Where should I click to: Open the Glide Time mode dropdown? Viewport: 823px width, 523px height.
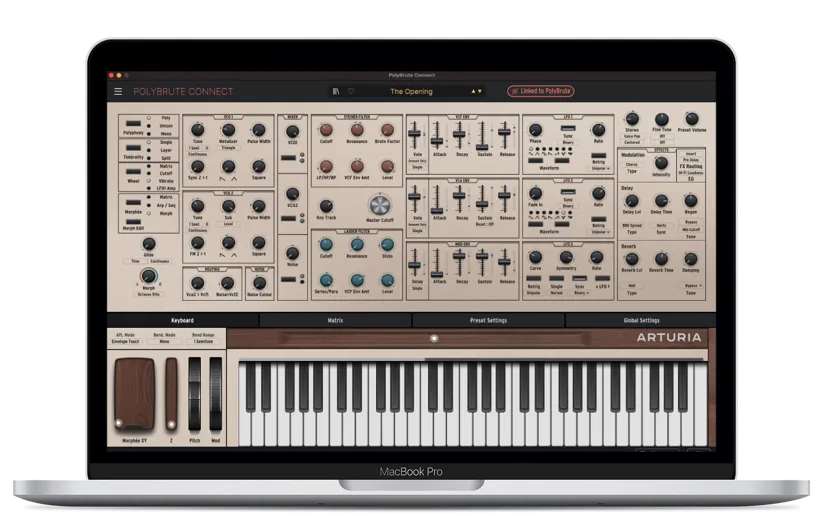135,261
